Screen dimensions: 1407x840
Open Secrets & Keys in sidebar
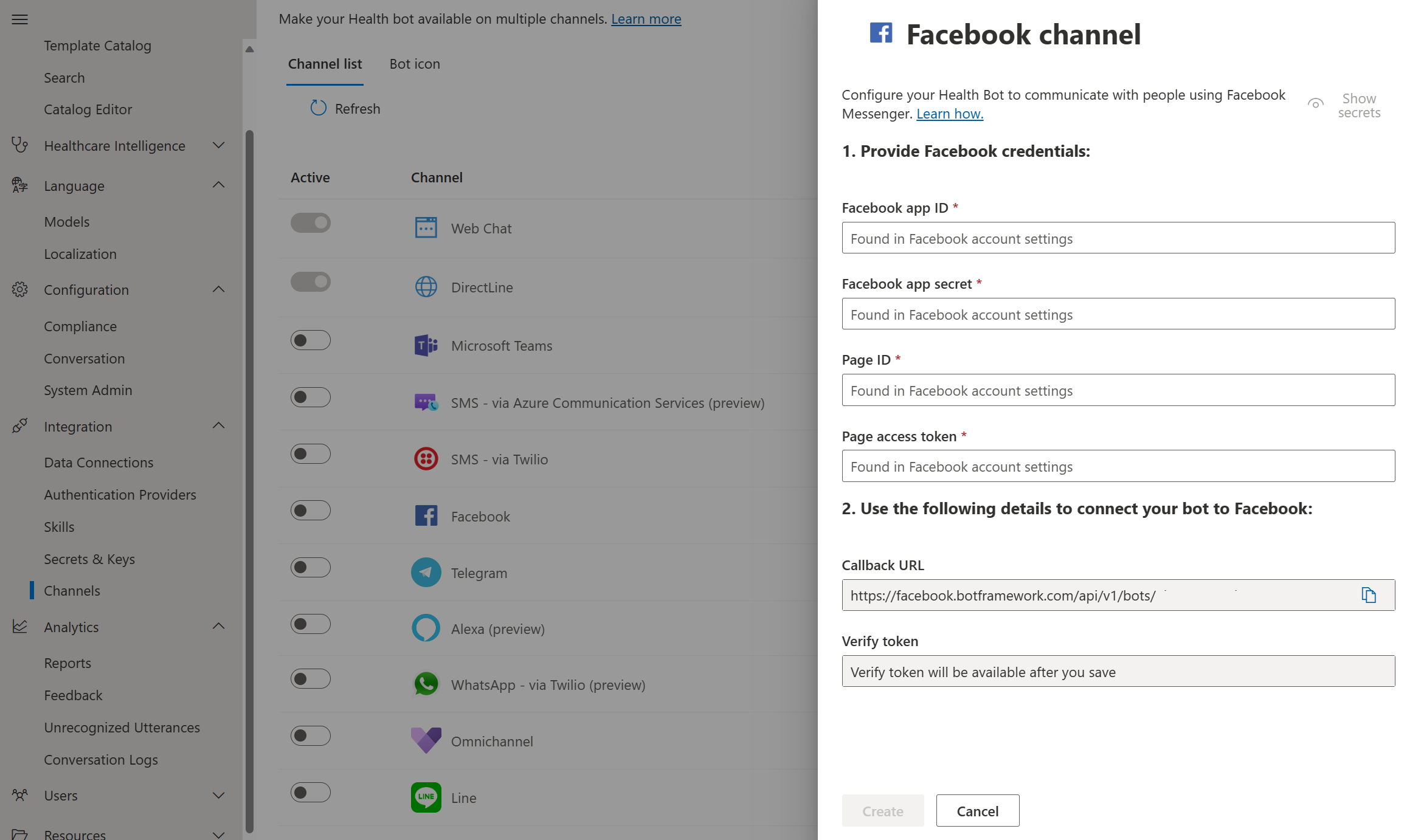pos(89,559)
